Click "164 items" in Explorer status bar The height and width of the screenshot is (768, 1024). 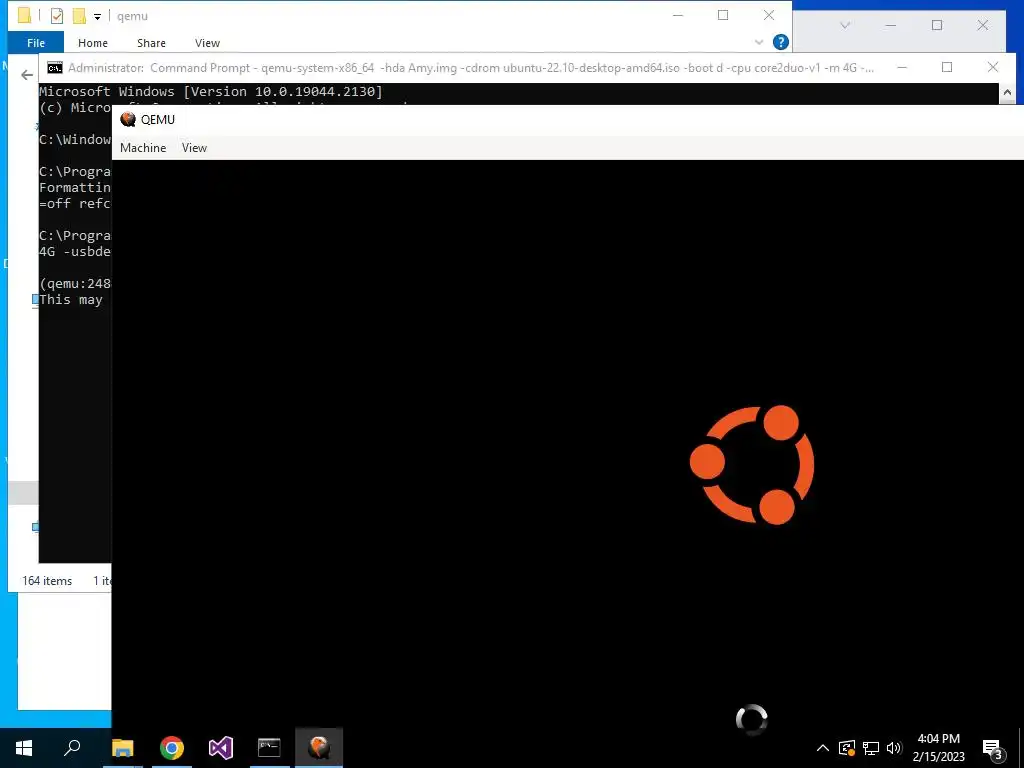pos(47,581)
